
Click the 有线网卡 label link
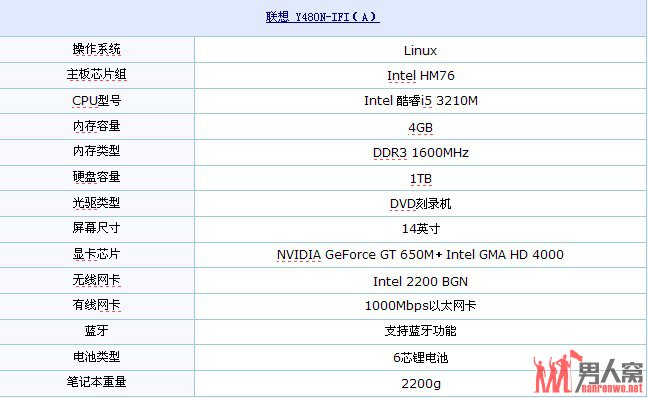click(96, 305)
